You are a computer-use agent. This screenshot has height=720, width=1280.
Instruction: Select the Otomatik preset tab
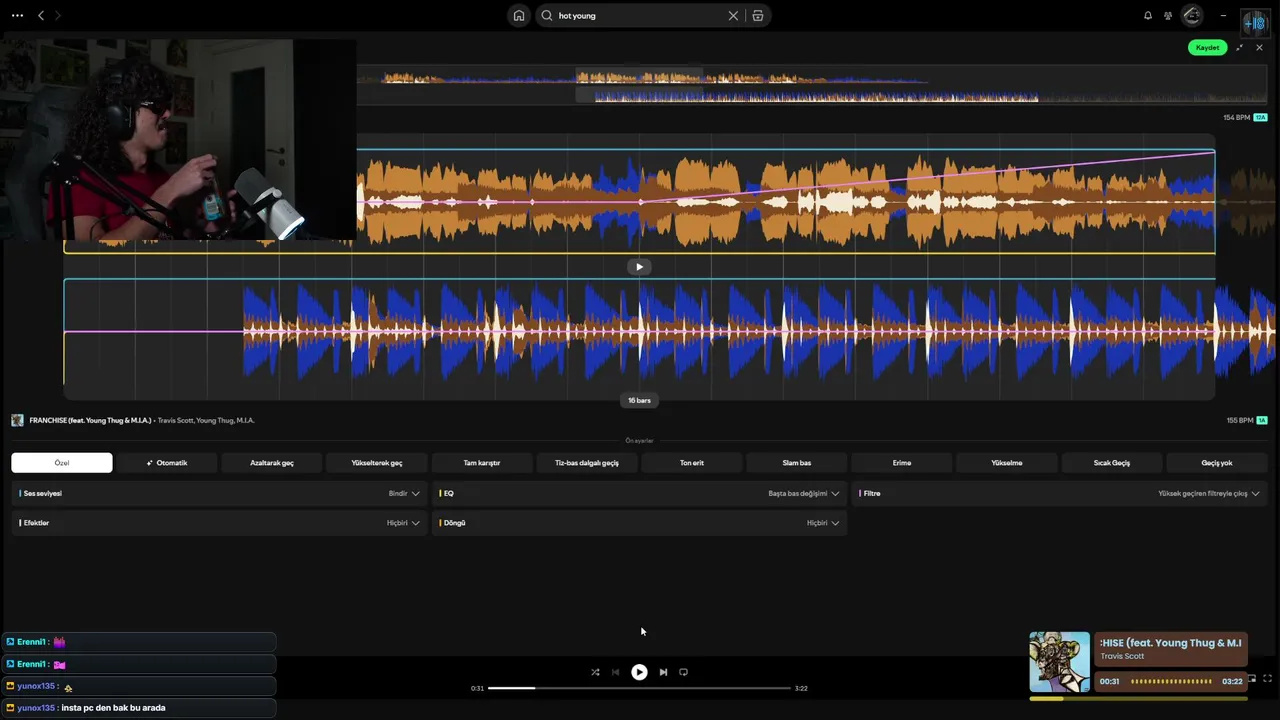(167, 463)
